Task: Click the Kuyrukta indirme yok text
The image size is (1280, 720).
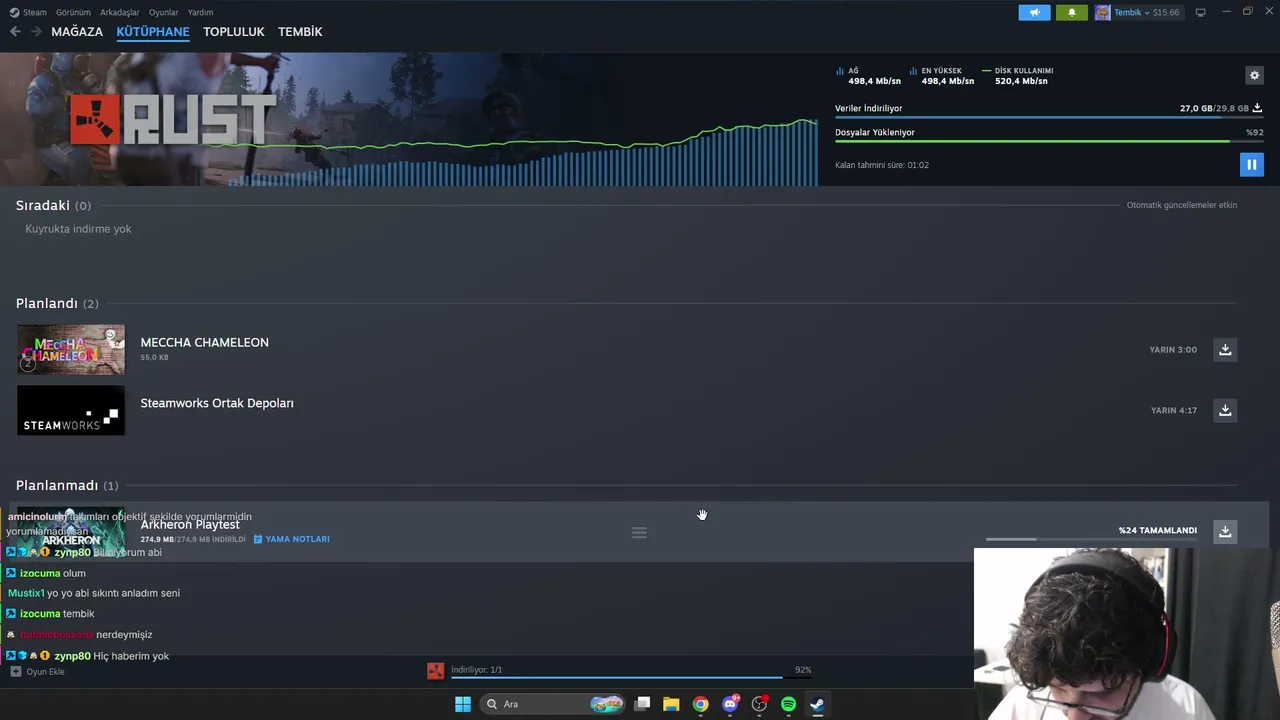Action: pyautogui.click(x=78, y=229)
